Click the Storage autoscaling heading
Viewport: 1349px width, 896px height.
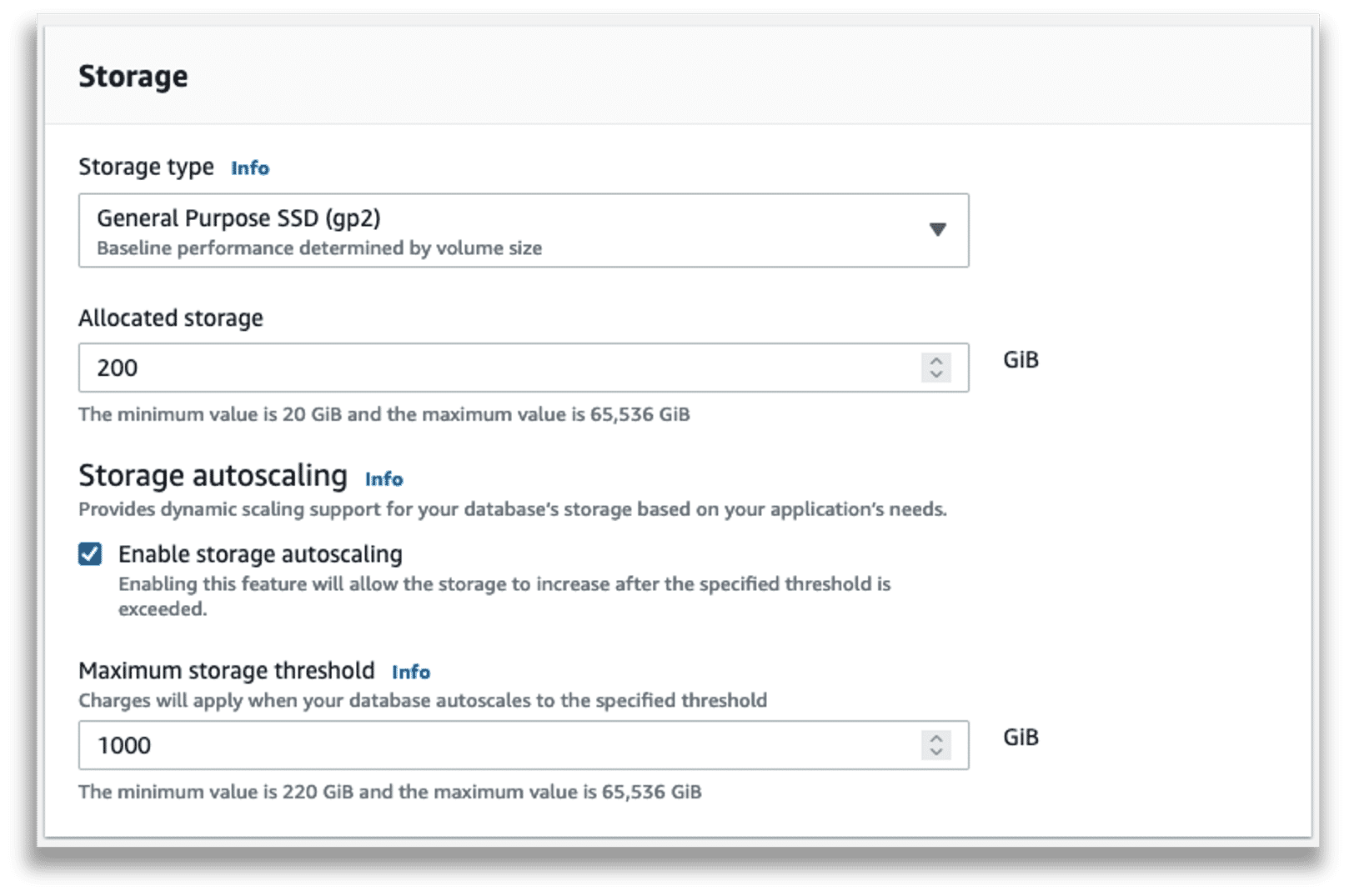[213, 476]
